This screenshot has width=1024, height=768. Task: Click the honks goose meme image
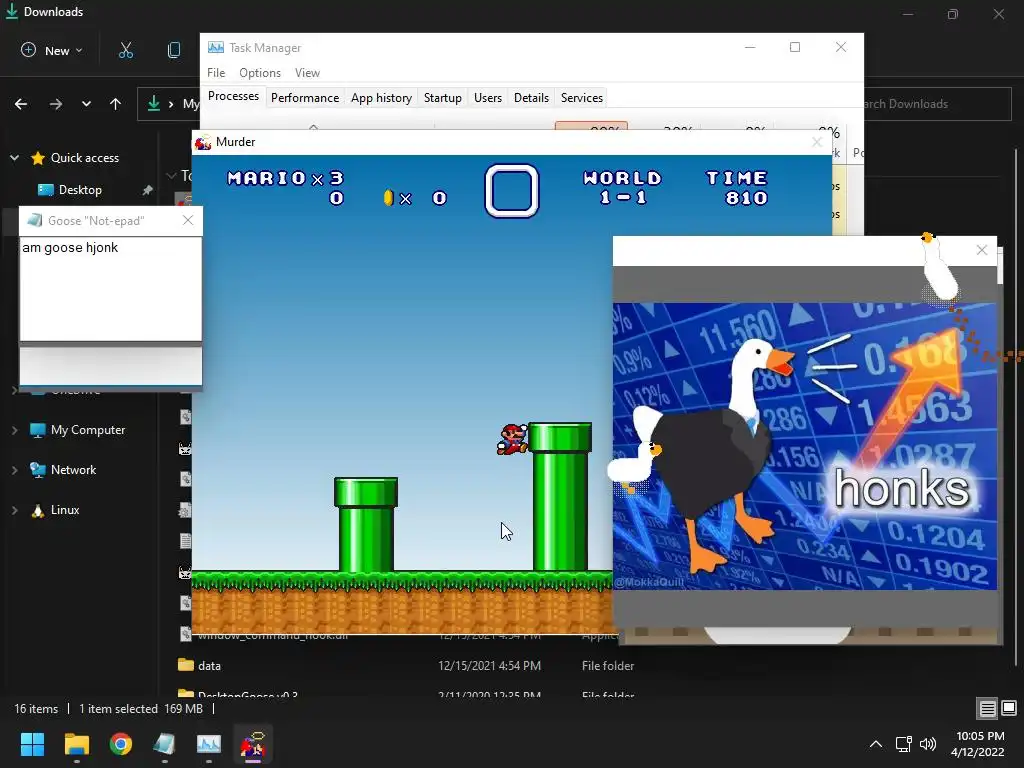[x=805, y=446]
